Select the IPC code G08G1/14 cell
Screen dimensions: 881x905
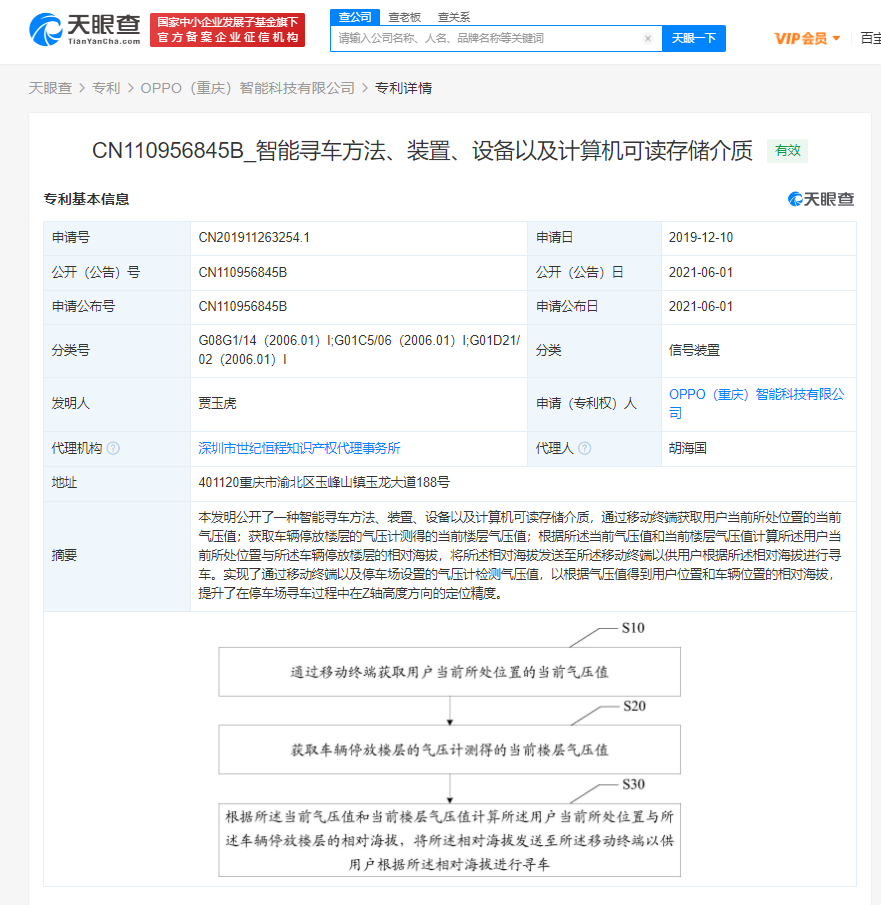(x=359, y=350)
